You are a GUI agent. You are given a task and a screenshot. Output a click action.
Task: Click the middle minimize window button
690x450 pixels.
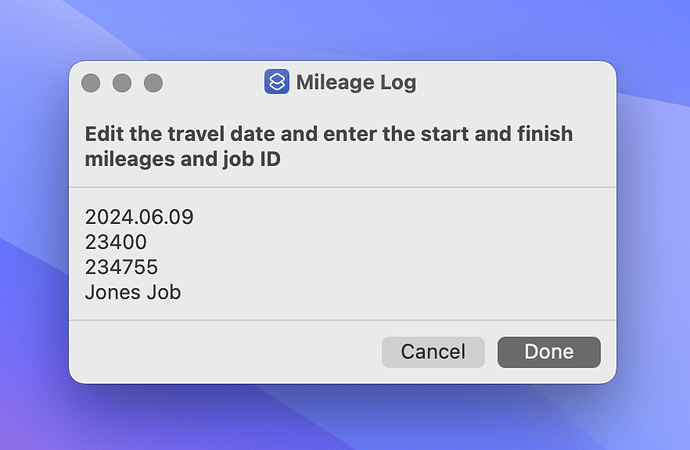[122, 83]
